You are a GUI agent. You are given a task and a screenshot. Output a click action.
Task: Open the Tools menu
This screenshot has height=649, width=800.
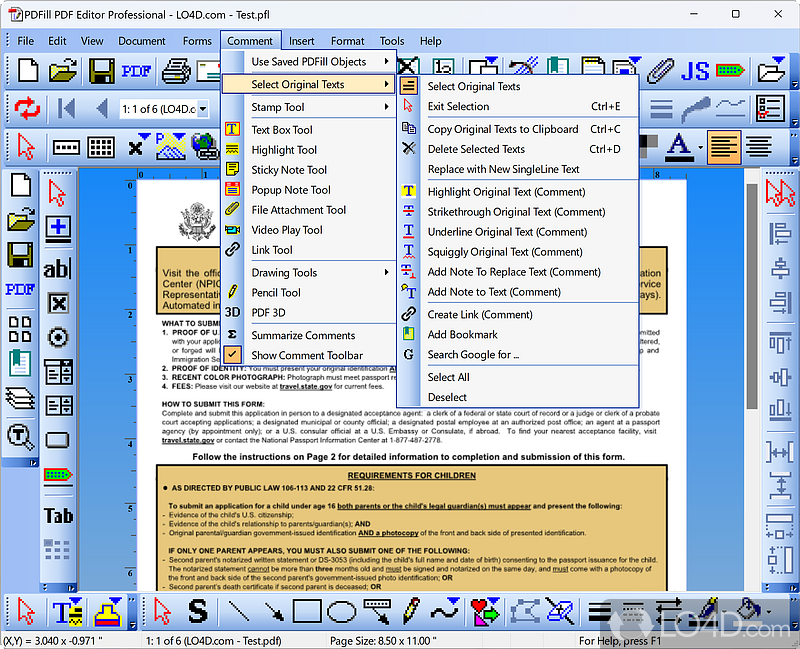(x=392, y=41)
